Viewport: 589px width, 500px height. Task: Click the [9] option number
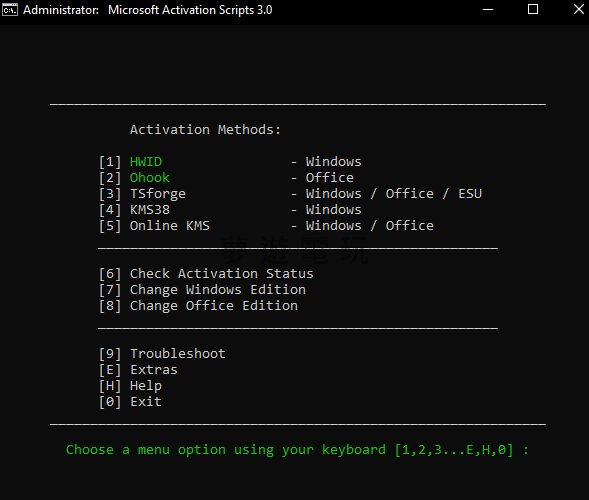110,354
